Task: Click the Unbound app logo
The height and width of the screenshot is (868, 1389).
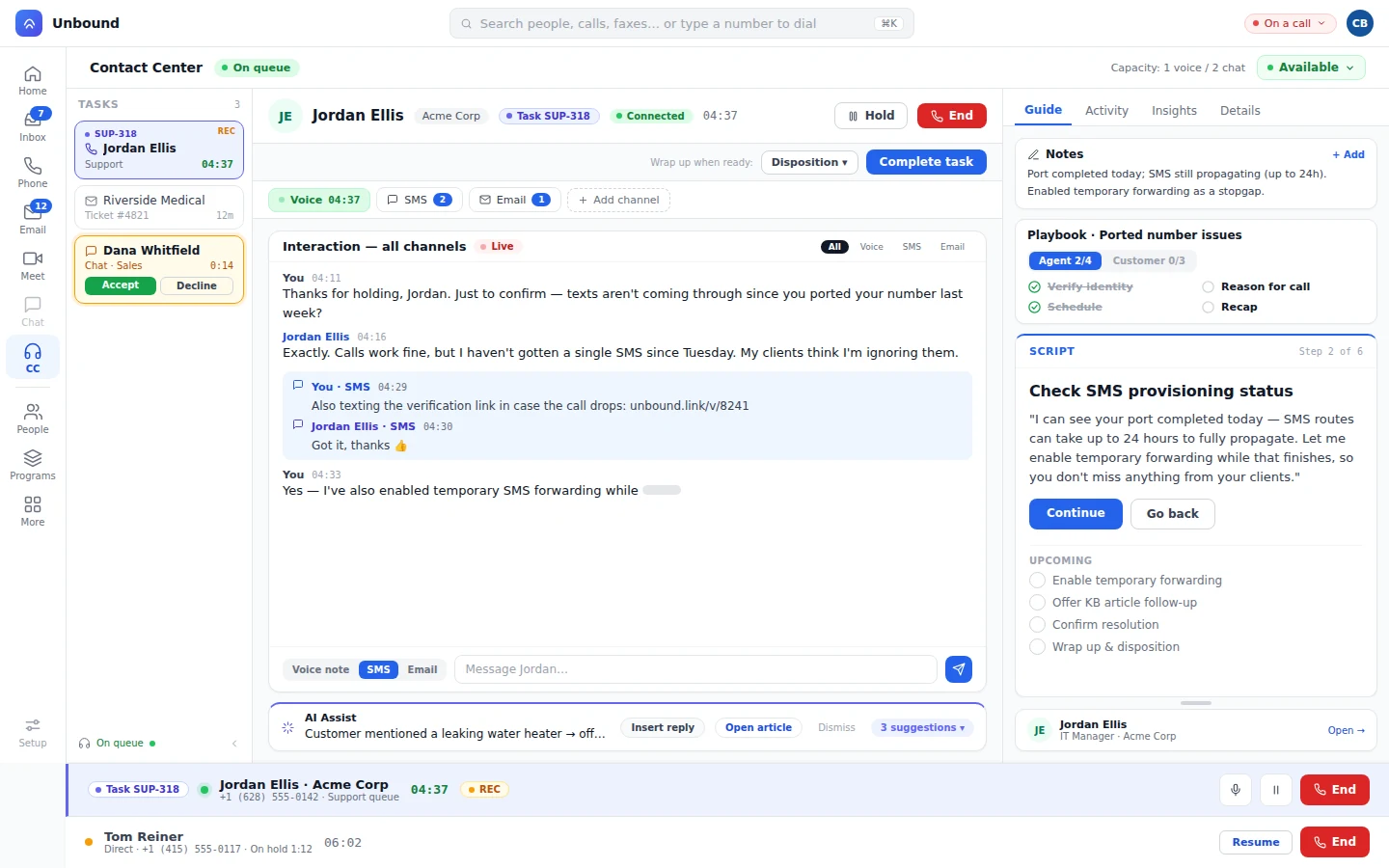Action: 29,23
